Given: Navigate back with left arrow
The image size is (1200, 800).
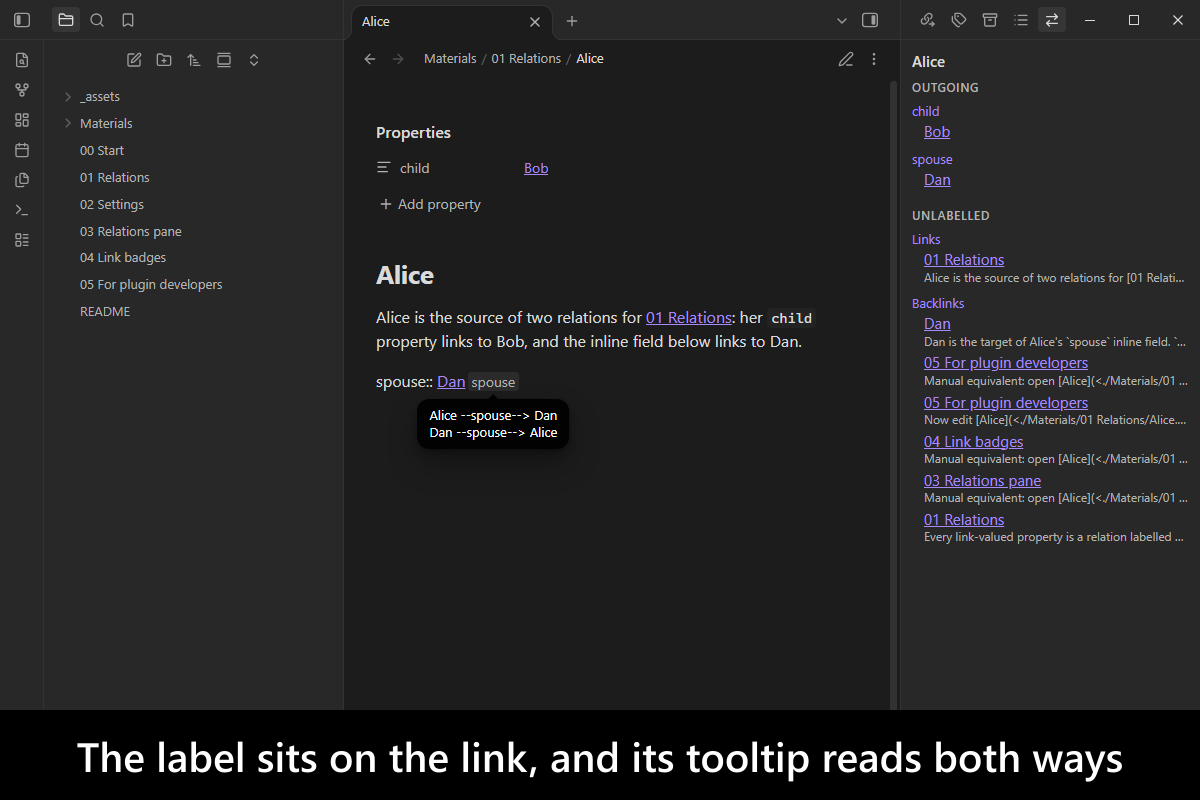Looking at the screenshot, I should click(x=370, y=59).
